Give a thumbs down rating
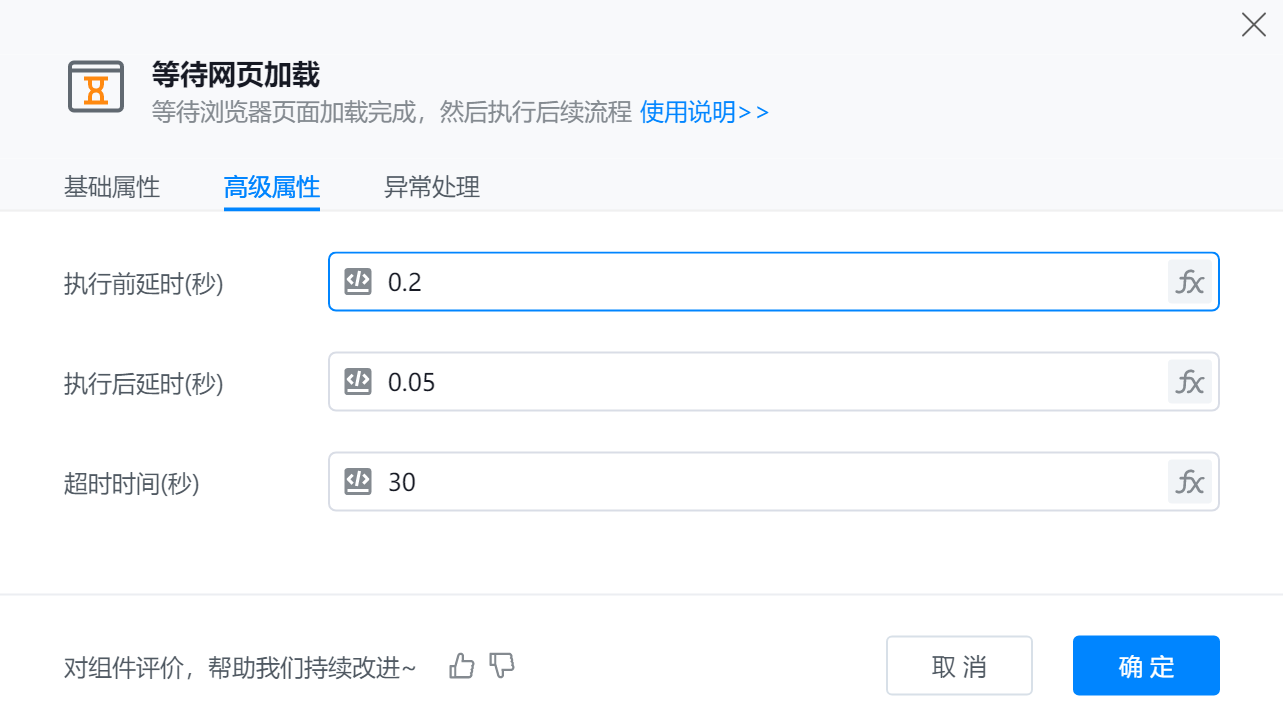Screen dimensions: 1283x724 [x=502, y=666]
